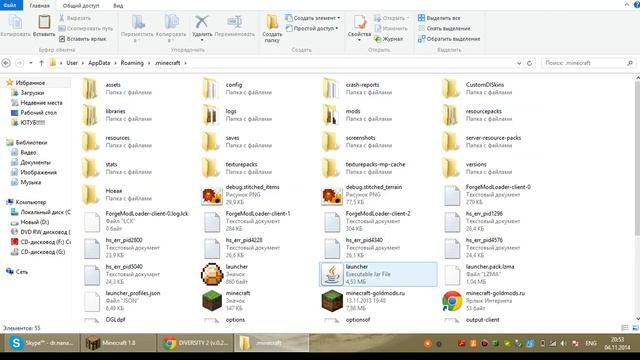Select the resourcepacks folder

[x=478, y=115]
